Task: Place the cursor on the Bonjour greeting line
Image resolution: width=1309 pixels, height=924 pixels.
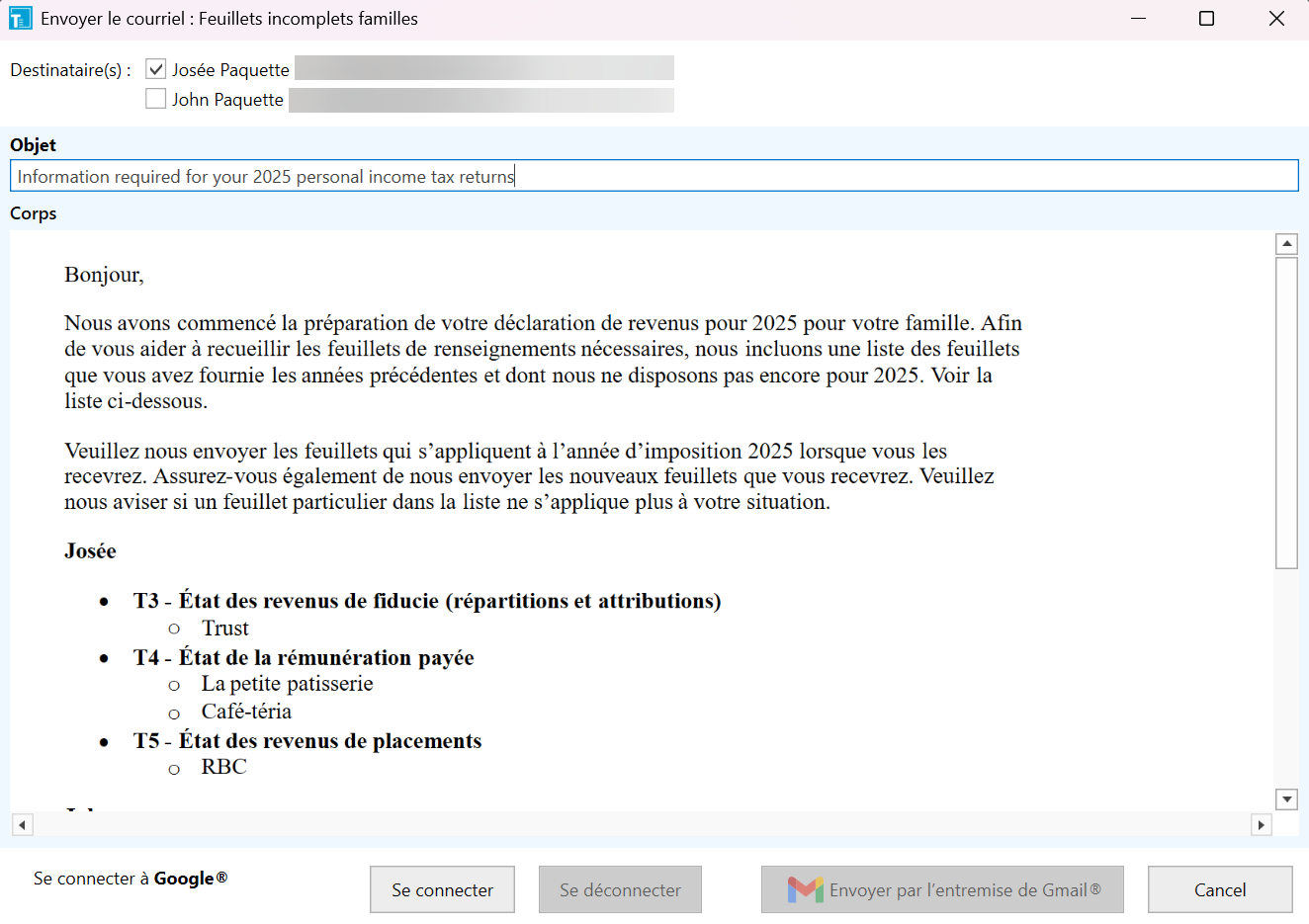Action: click(104, 275)
